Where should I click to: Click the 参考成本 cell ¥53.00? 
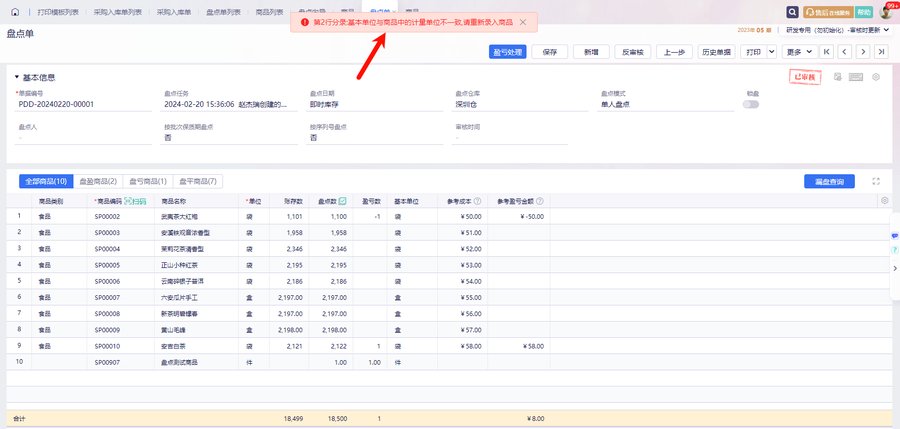tap(462, 265)
